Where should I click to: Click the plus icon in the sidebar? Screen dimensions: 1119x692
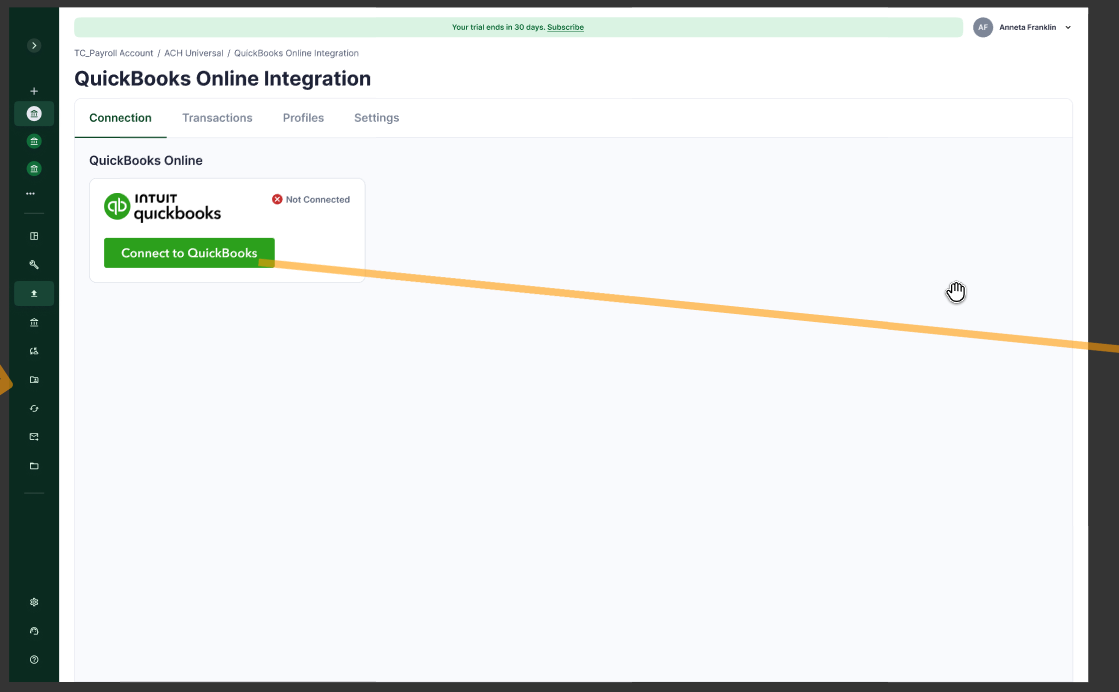click(34, 91)
